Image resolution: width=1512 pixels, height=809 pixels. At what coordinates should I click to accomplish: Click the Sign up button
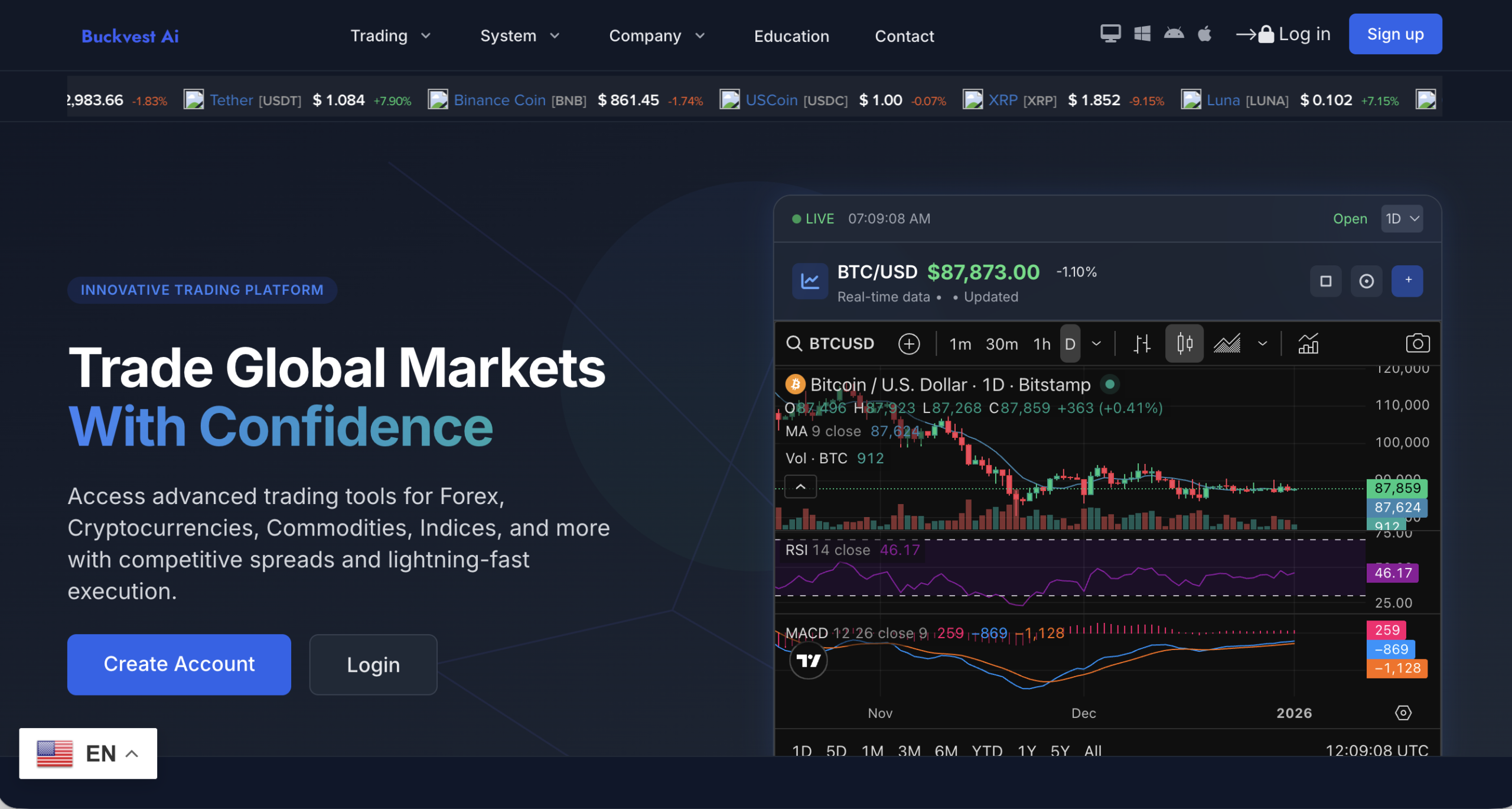(1395, 34)
